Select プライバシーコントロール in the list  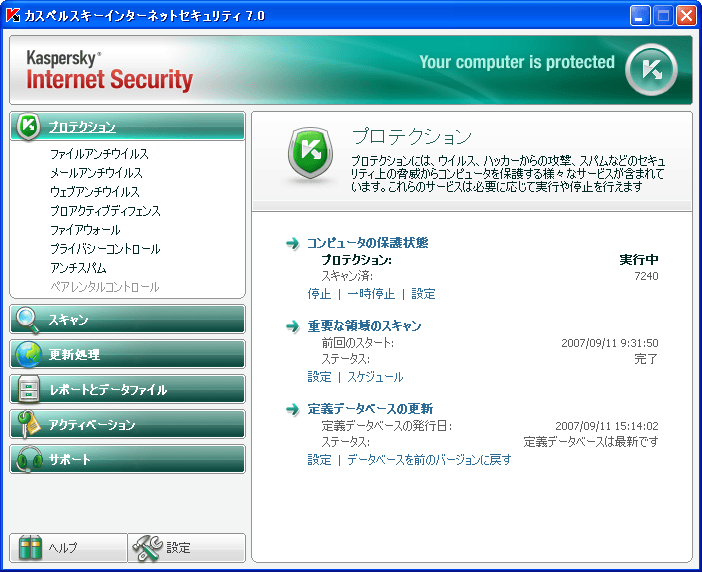pos(105,249)
